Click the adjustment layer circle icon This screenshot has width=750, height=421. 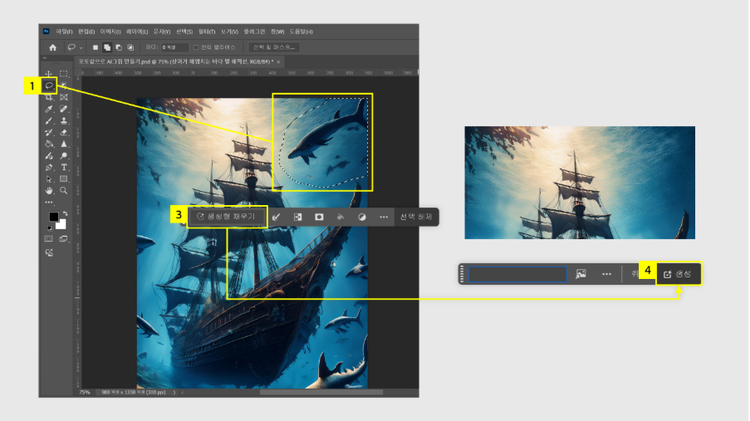point(362,217)
